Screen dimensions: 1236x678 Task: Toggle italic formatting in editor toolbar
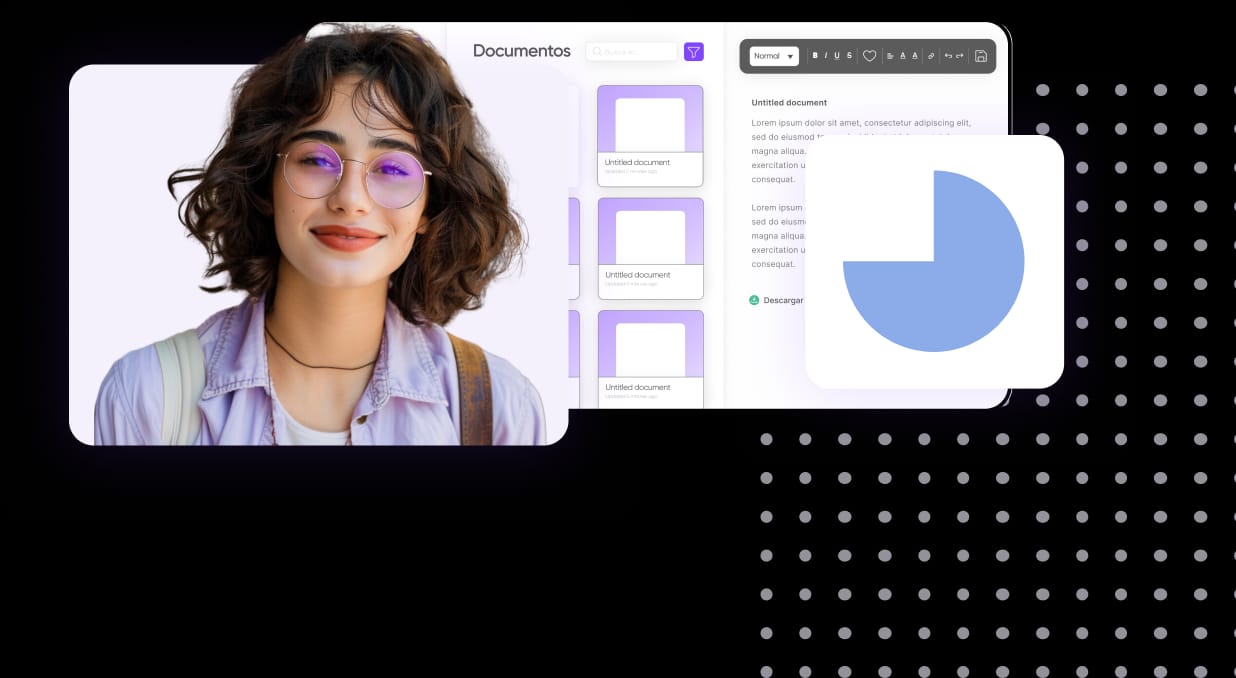[x=826, y=56]
